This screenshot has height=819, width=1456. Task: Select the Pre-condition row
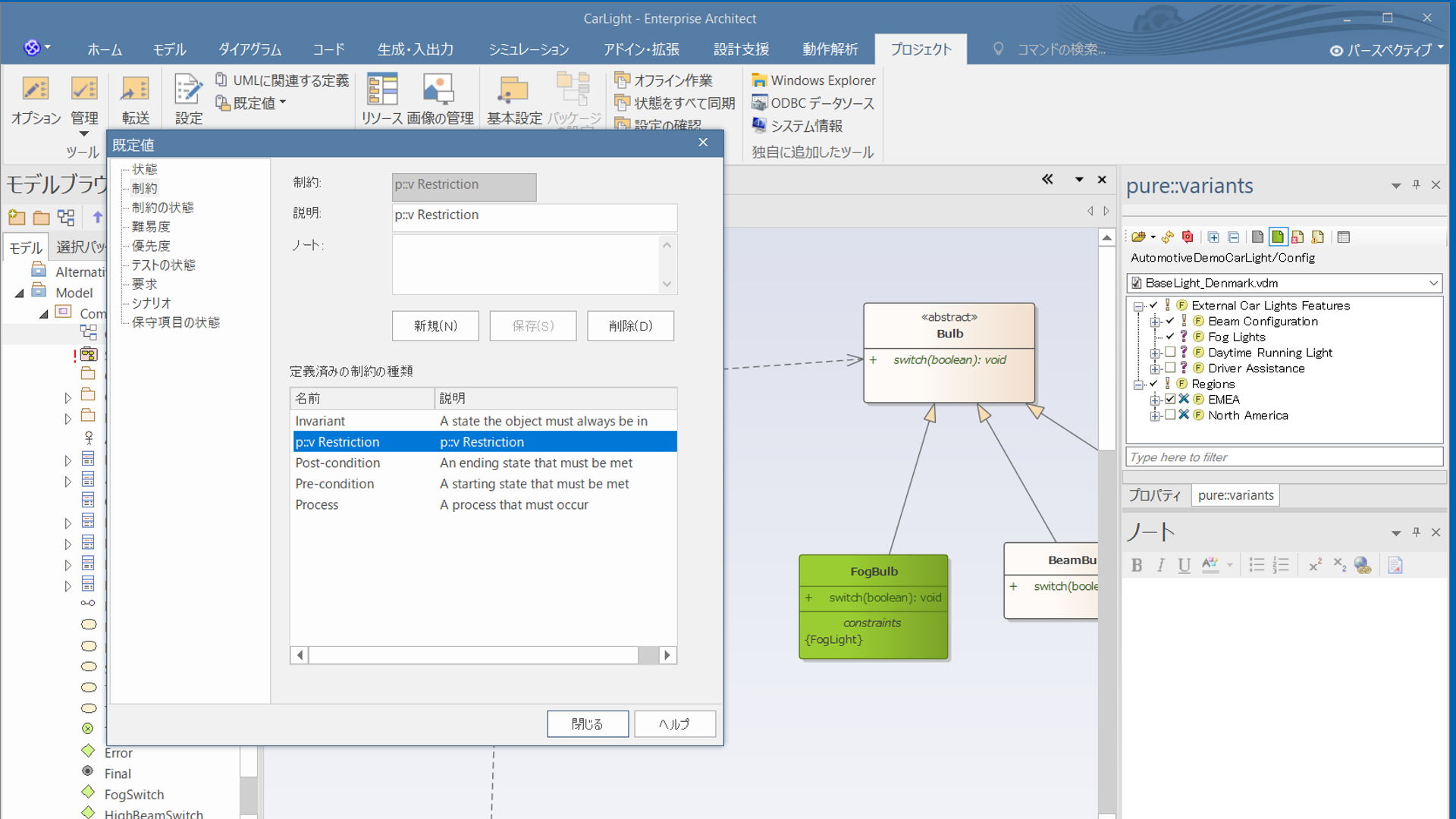(x=484, y=484)
